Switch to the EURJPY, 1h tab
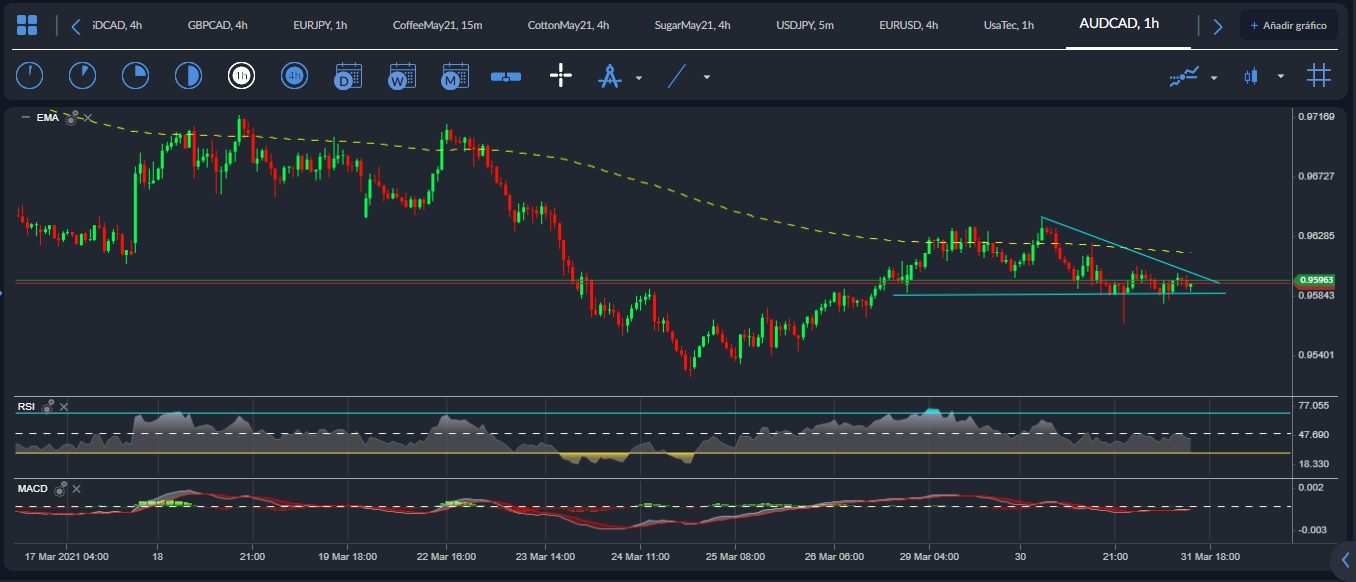Viewport: 1356px width, 582px height. [320, 25]
